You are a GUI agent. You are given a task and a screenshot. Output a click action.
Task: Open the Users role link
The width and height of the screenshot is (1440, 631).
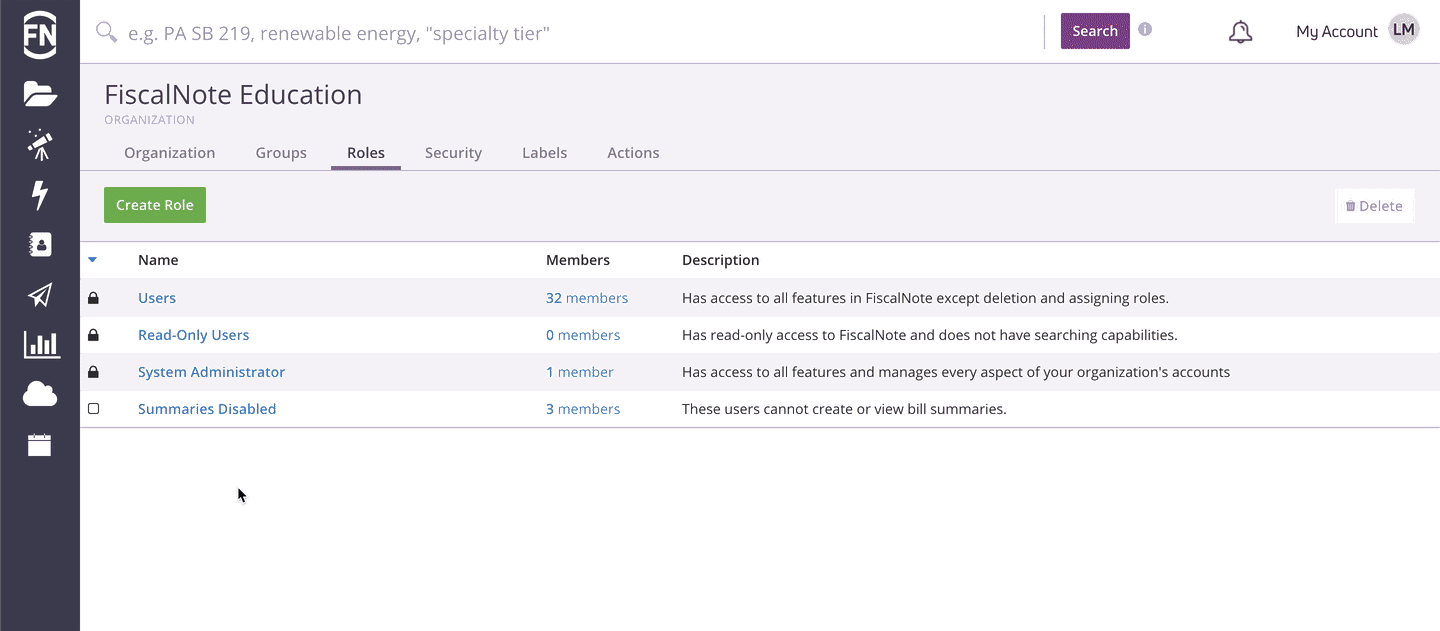tap(157, 298)
